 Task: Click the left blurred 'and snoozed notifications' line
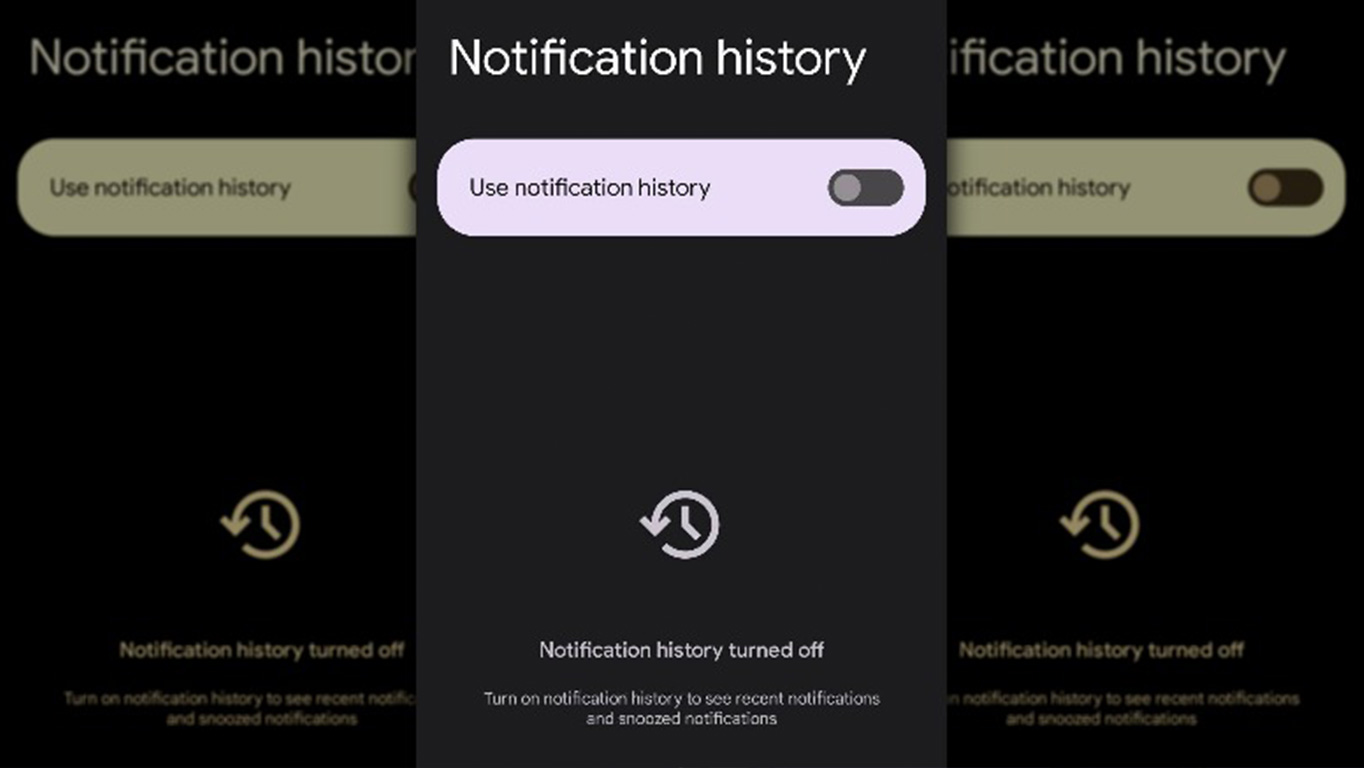pos(261,718)
